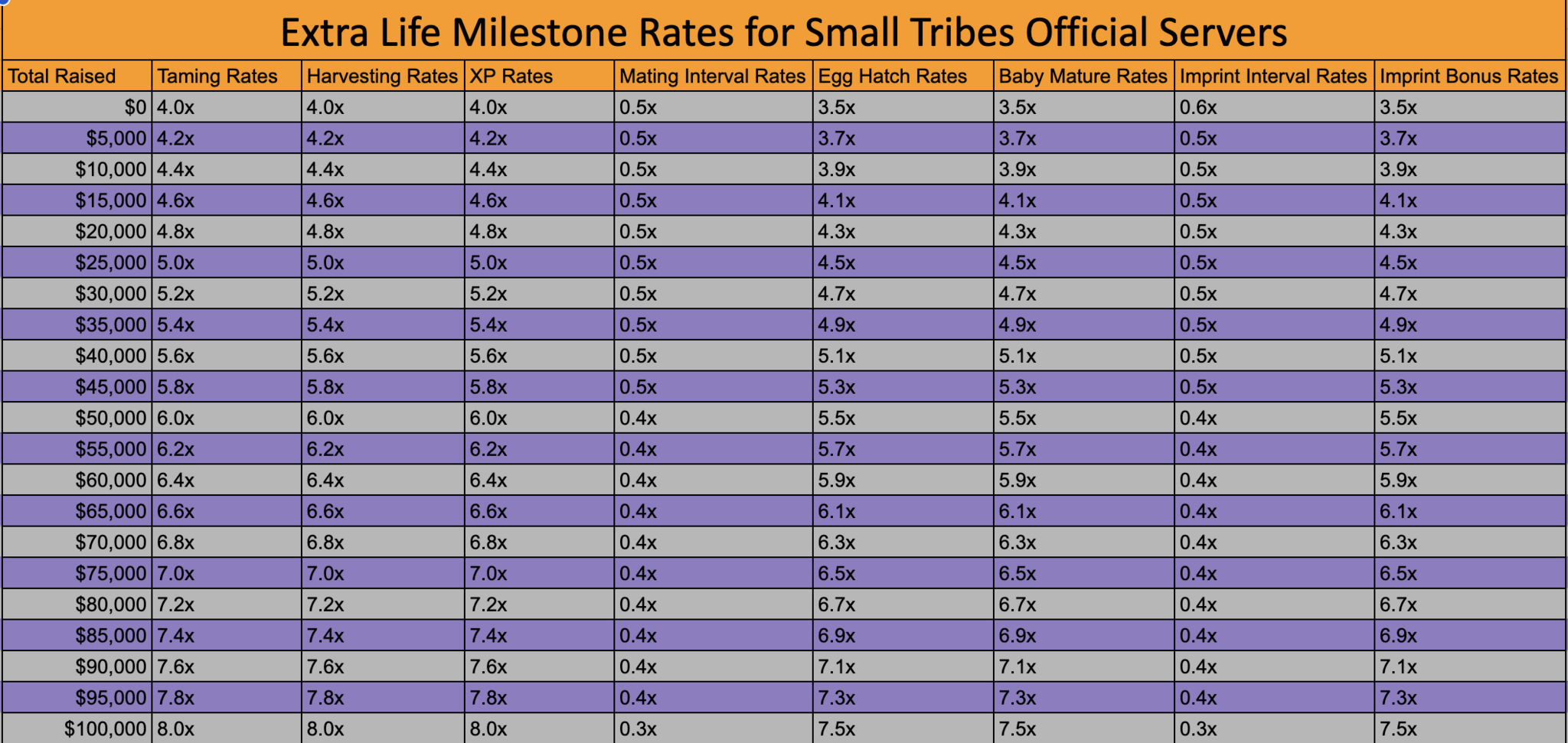Select the Baby Mature Rates header
Screen dimensions: 1568x743
pos(1083,77)
